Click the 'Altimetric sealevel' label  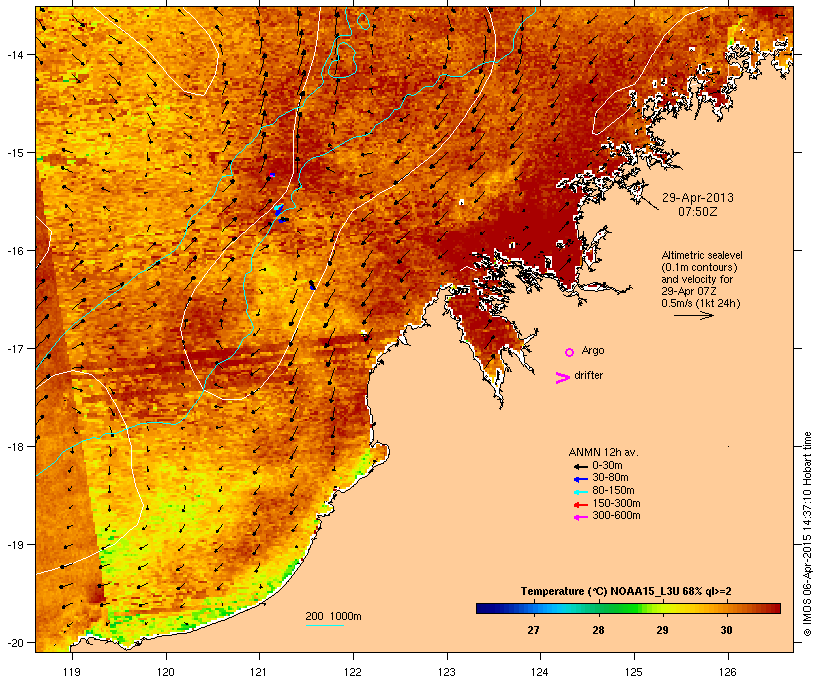[x=702, y=255]
